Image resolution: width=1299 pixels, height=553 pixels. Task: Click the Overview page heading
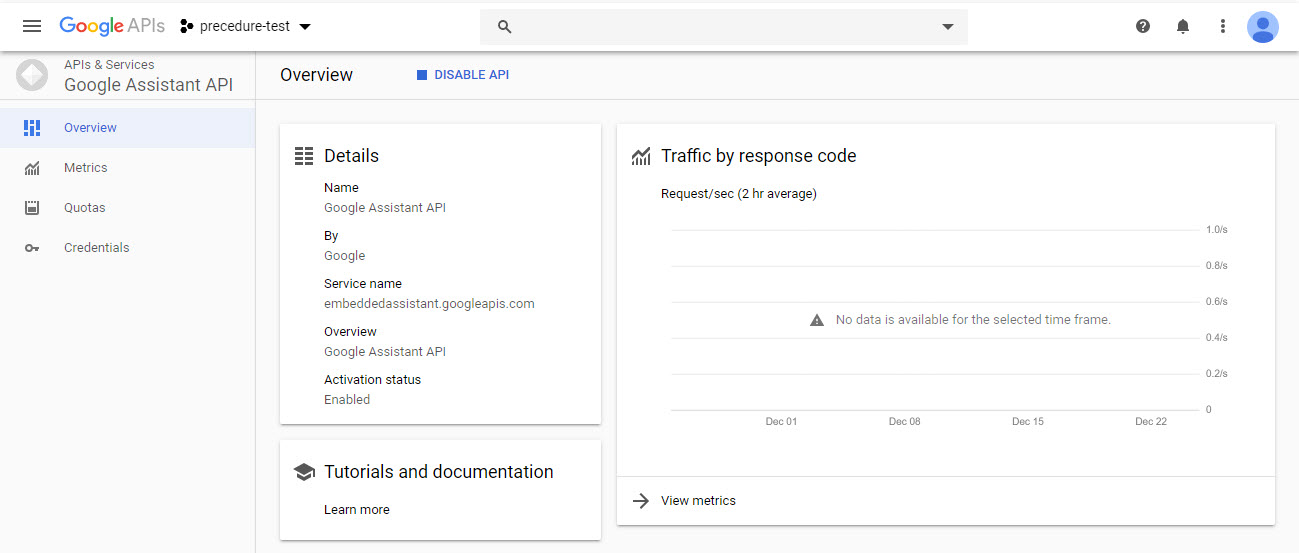(x=316, y=75)
